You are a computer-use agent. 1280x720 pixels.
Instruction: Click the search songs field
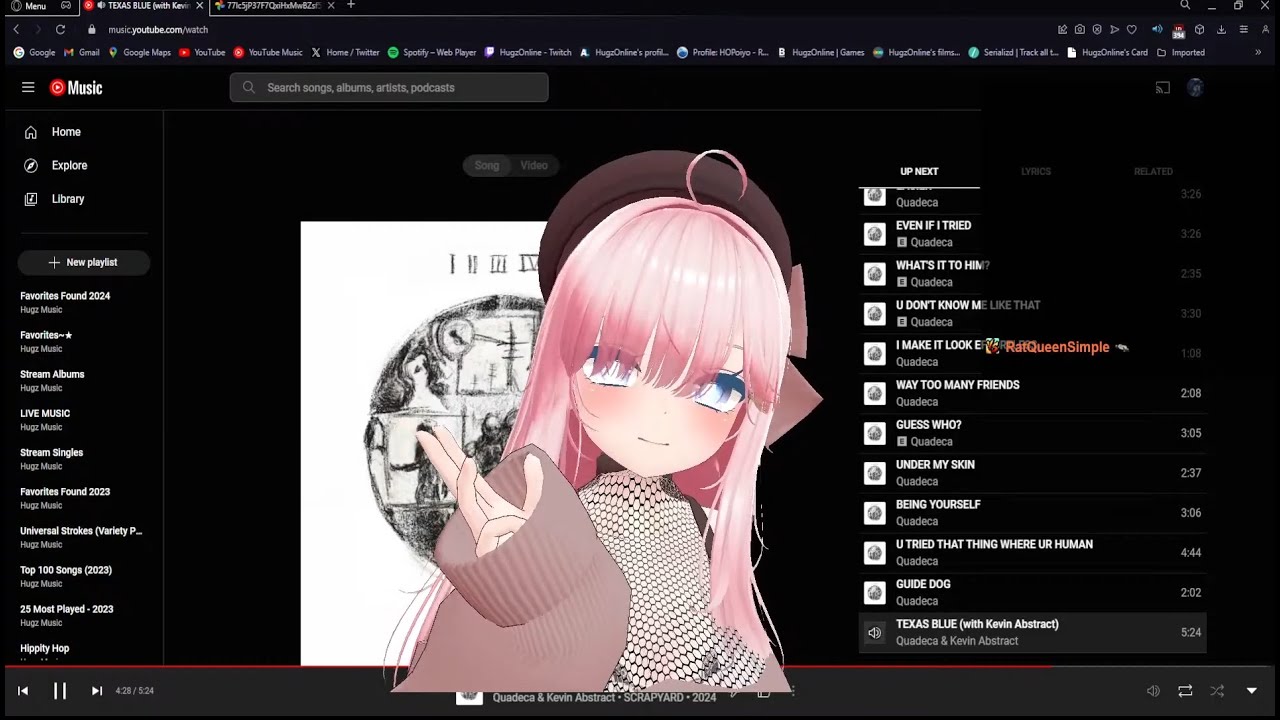click(x=389, y=88)
